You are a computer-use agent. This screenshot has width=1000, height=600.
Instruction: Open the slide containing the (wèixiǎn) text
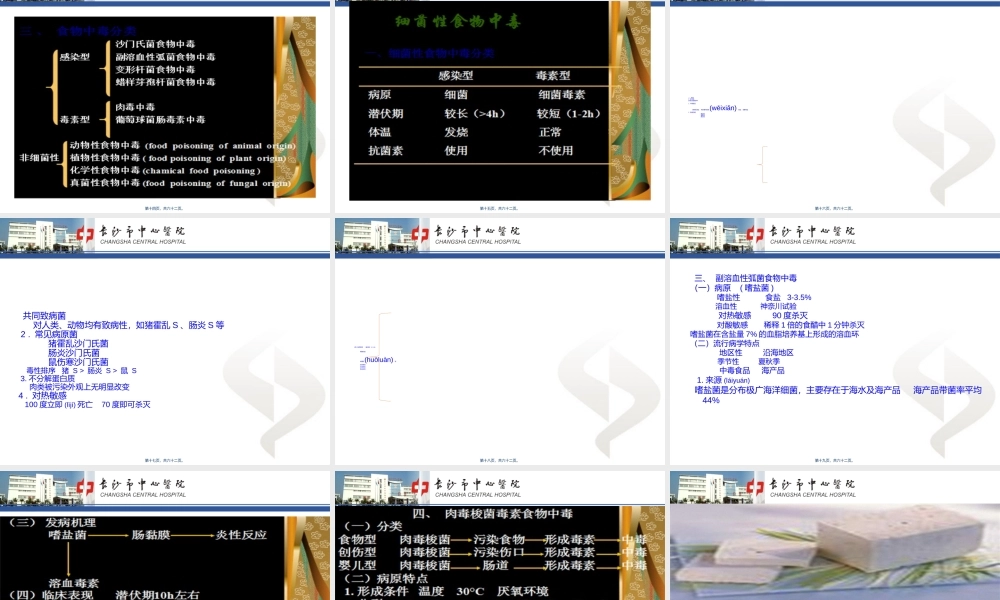coord(834,110)
